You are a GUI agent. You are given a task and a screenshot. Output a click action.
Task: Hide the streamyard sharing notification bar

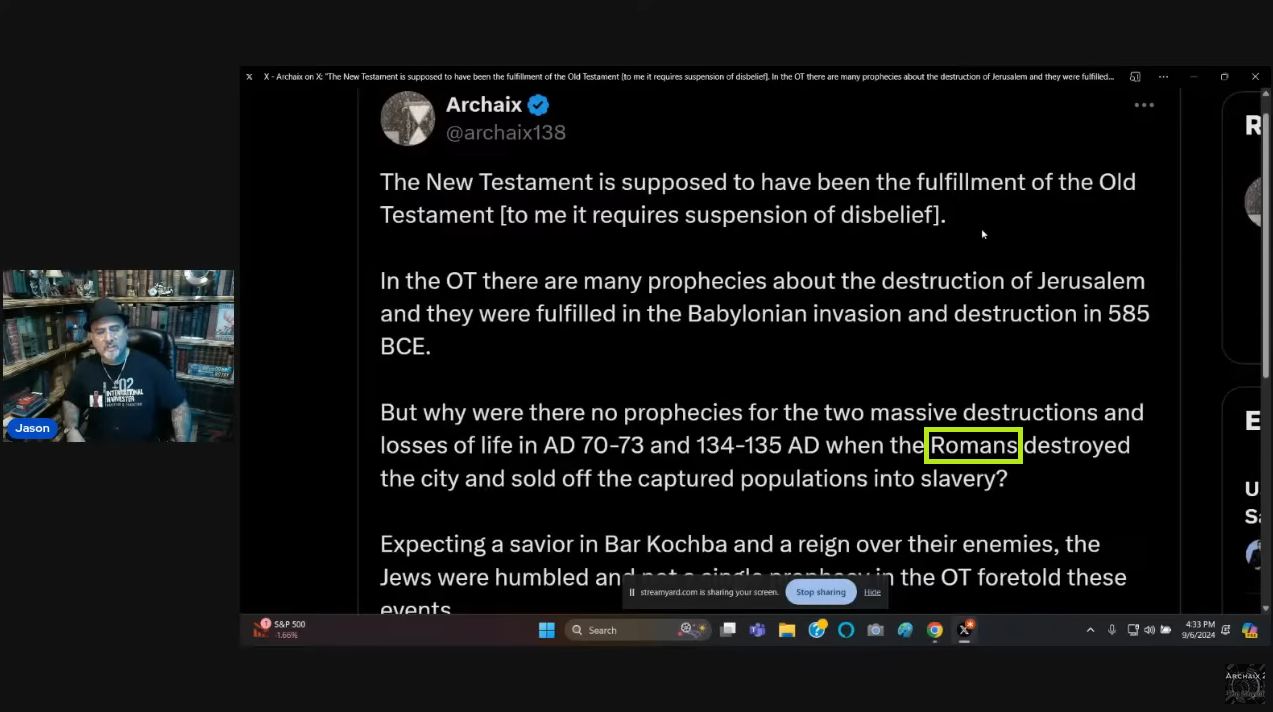[872, 592]
